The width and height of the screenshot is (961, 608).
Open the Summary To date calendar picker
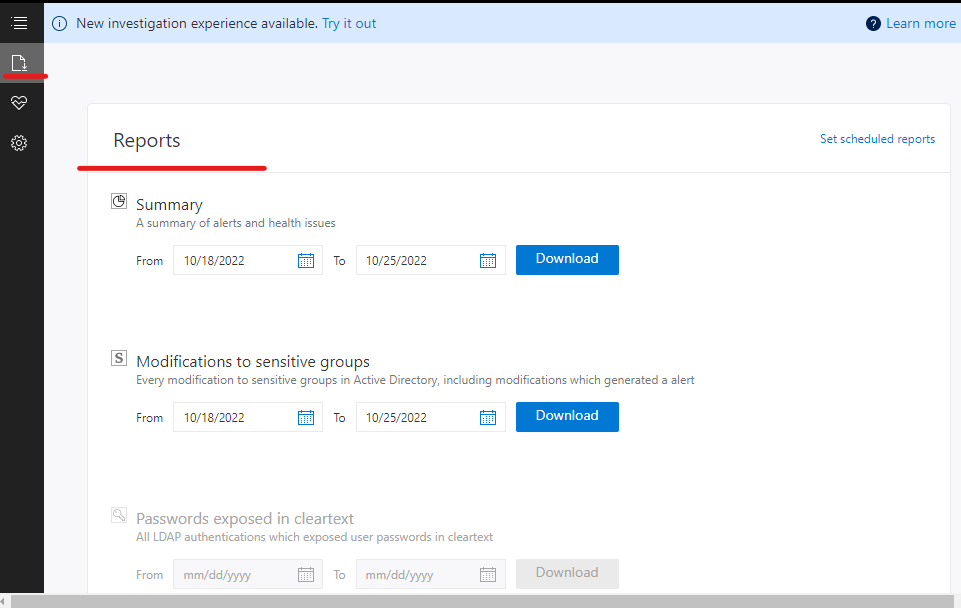coord(488,260)
